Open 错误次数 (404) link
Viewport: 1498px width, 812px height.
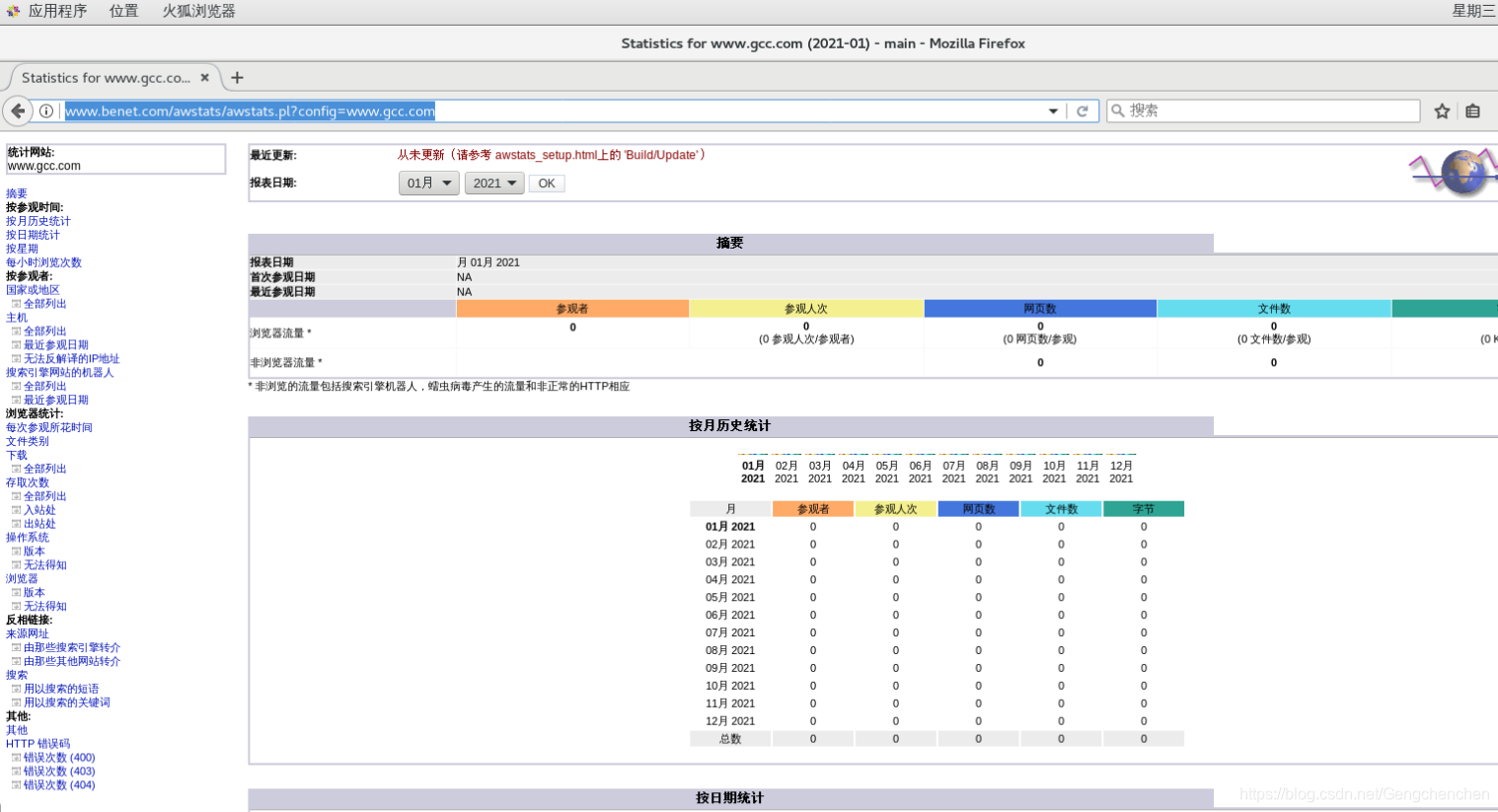tap(59, 785)
